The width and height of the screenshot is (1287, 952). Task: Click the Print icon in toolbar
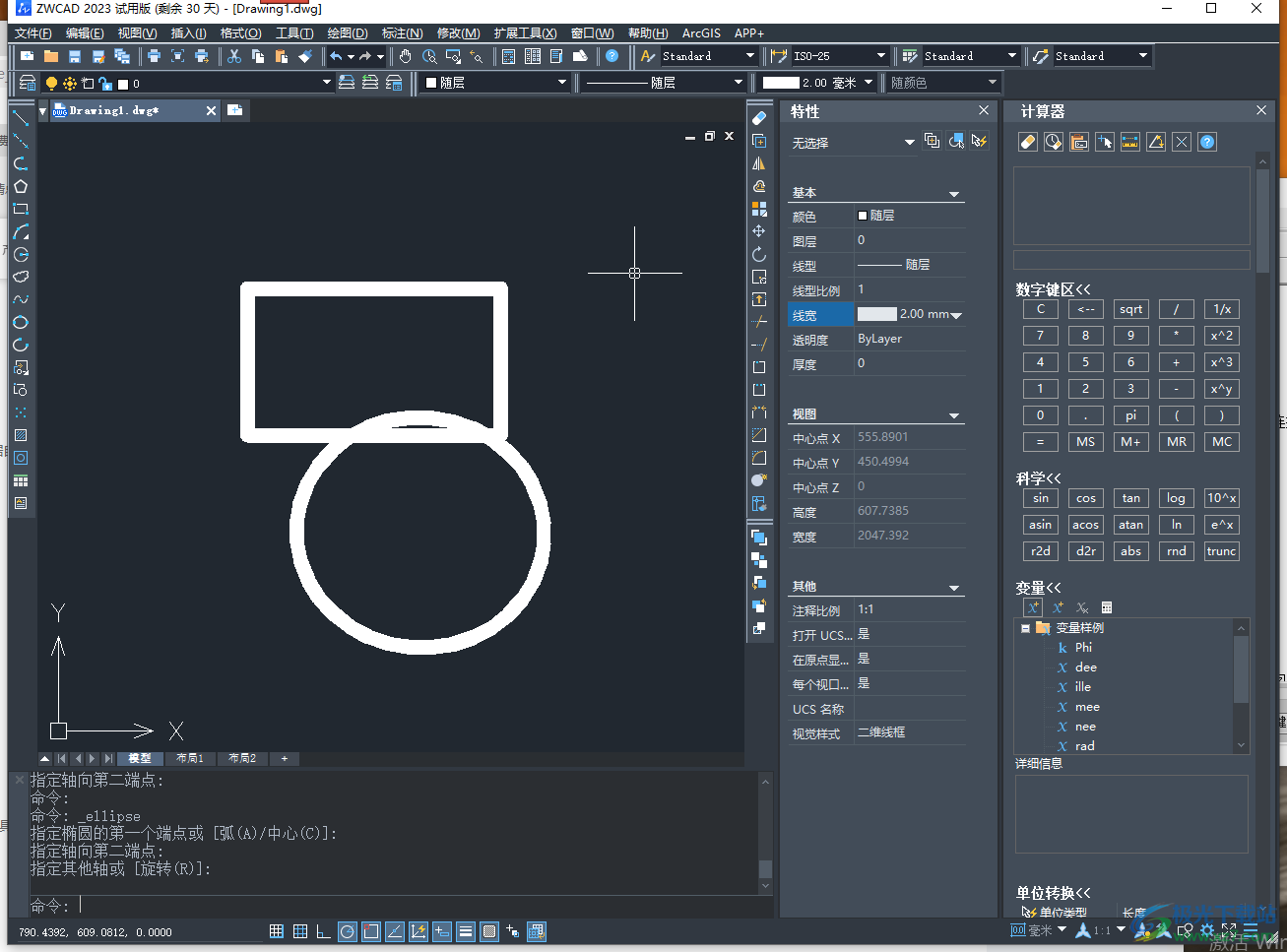pyautogui.click(x=154, y=56)
